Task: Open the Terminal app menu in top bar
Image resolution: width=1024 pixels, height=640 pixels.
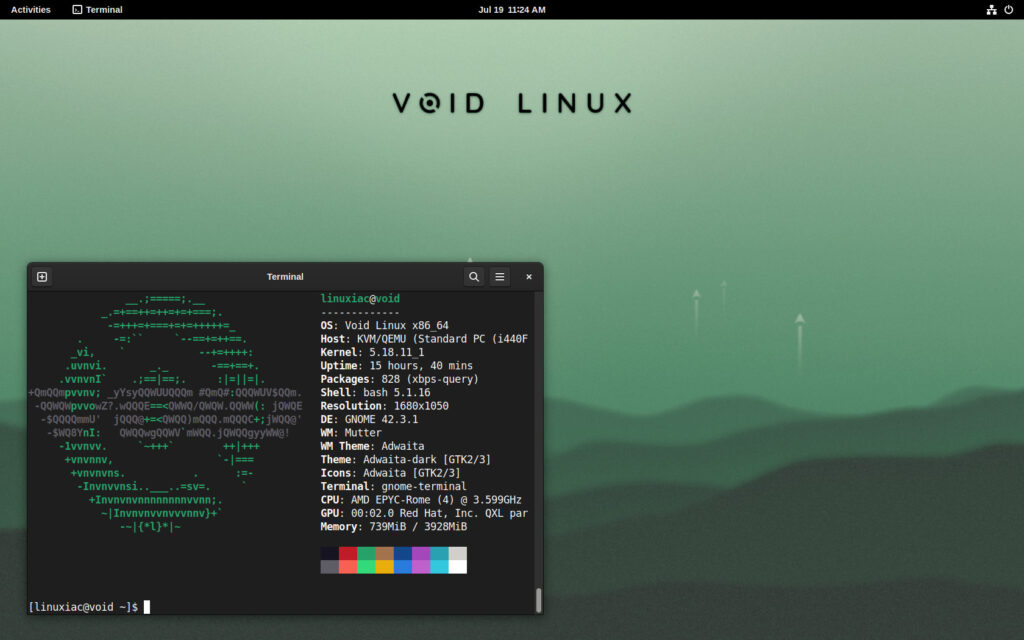Action: coord(97,10)
